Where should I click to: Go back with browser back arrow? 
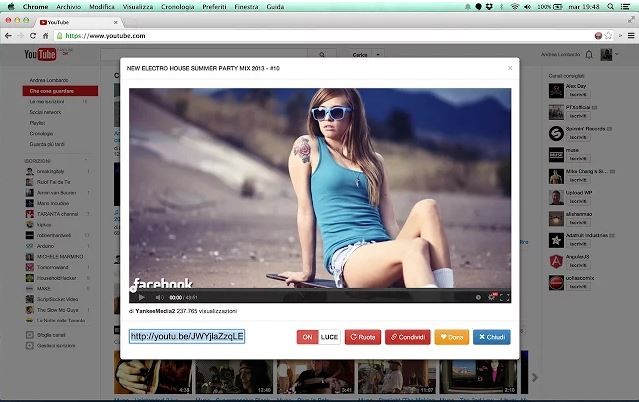click(x=8, y=36)
